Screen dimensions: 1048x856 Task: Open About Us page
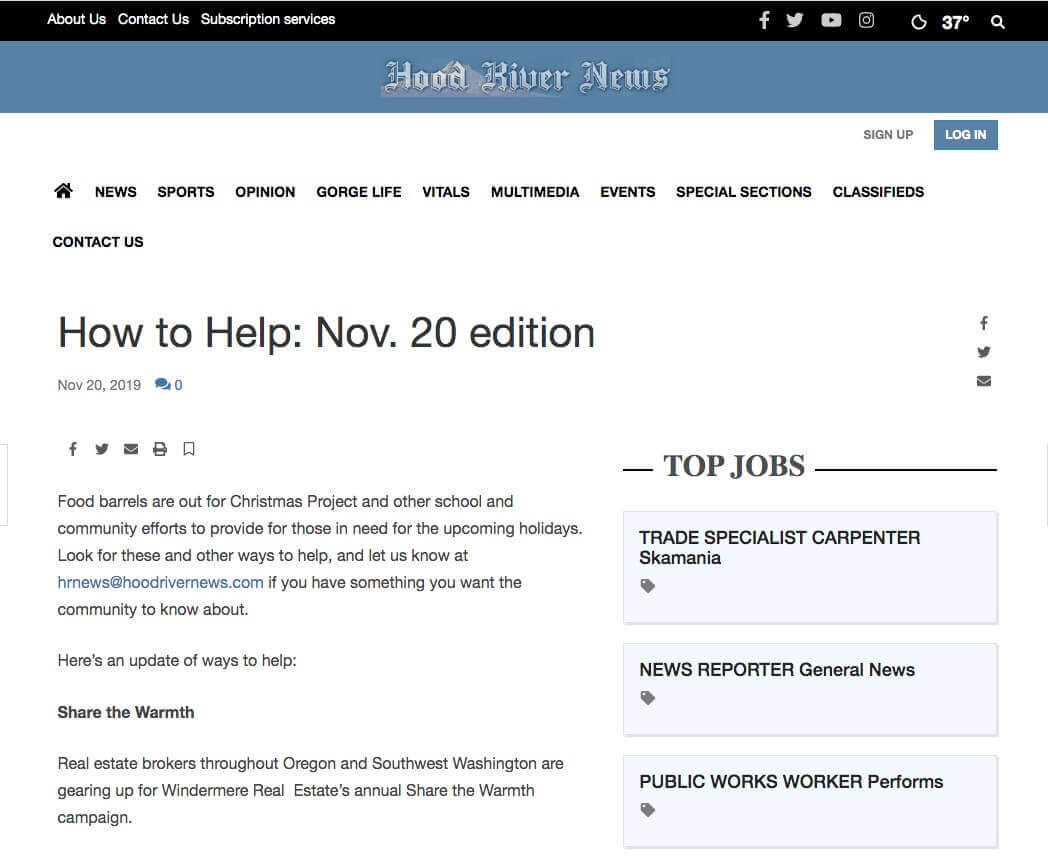click(x=76, y=19)
